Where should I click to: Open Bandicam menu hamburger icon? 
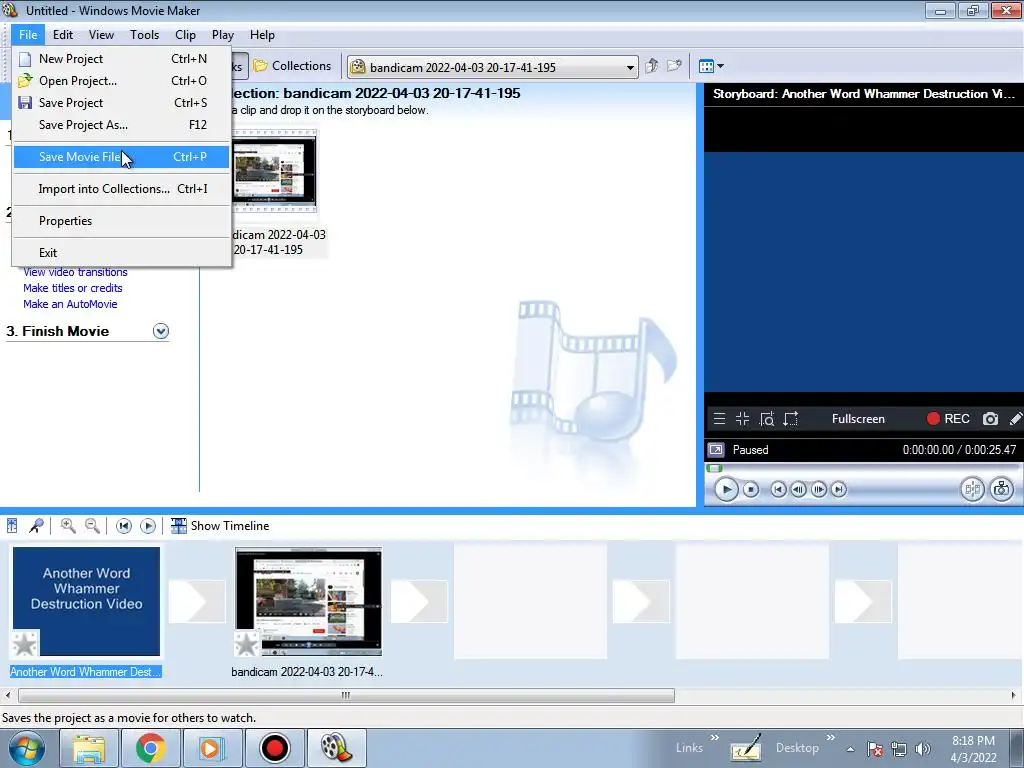click(719, 419)
